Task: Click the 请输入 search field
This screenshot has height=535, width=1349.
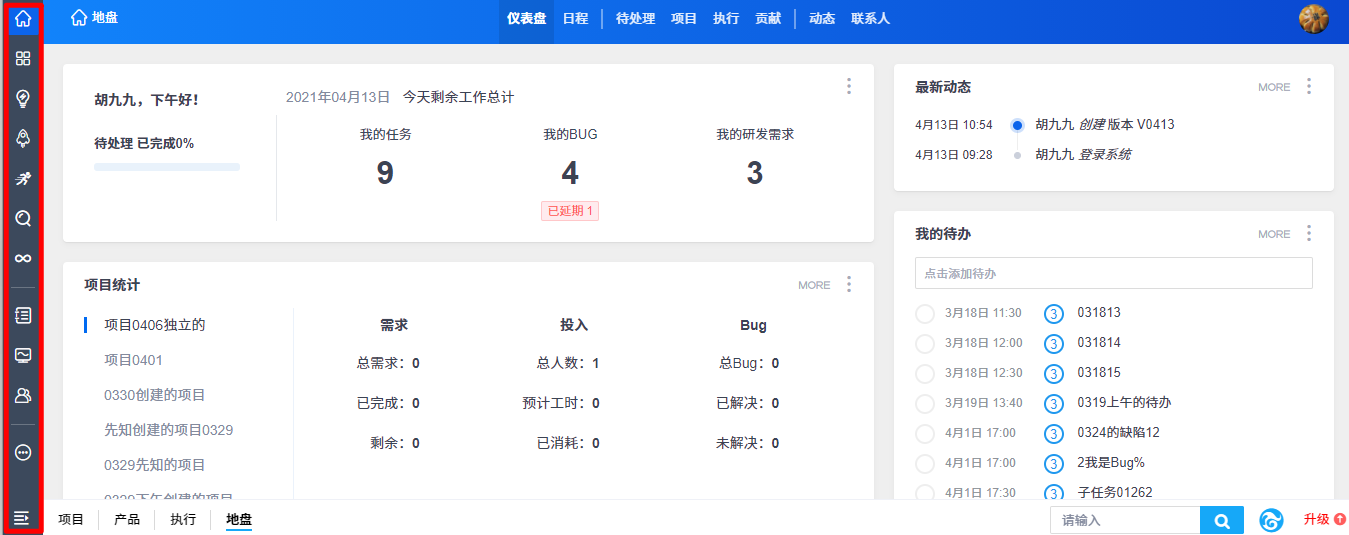Action: coord(1125,520)
